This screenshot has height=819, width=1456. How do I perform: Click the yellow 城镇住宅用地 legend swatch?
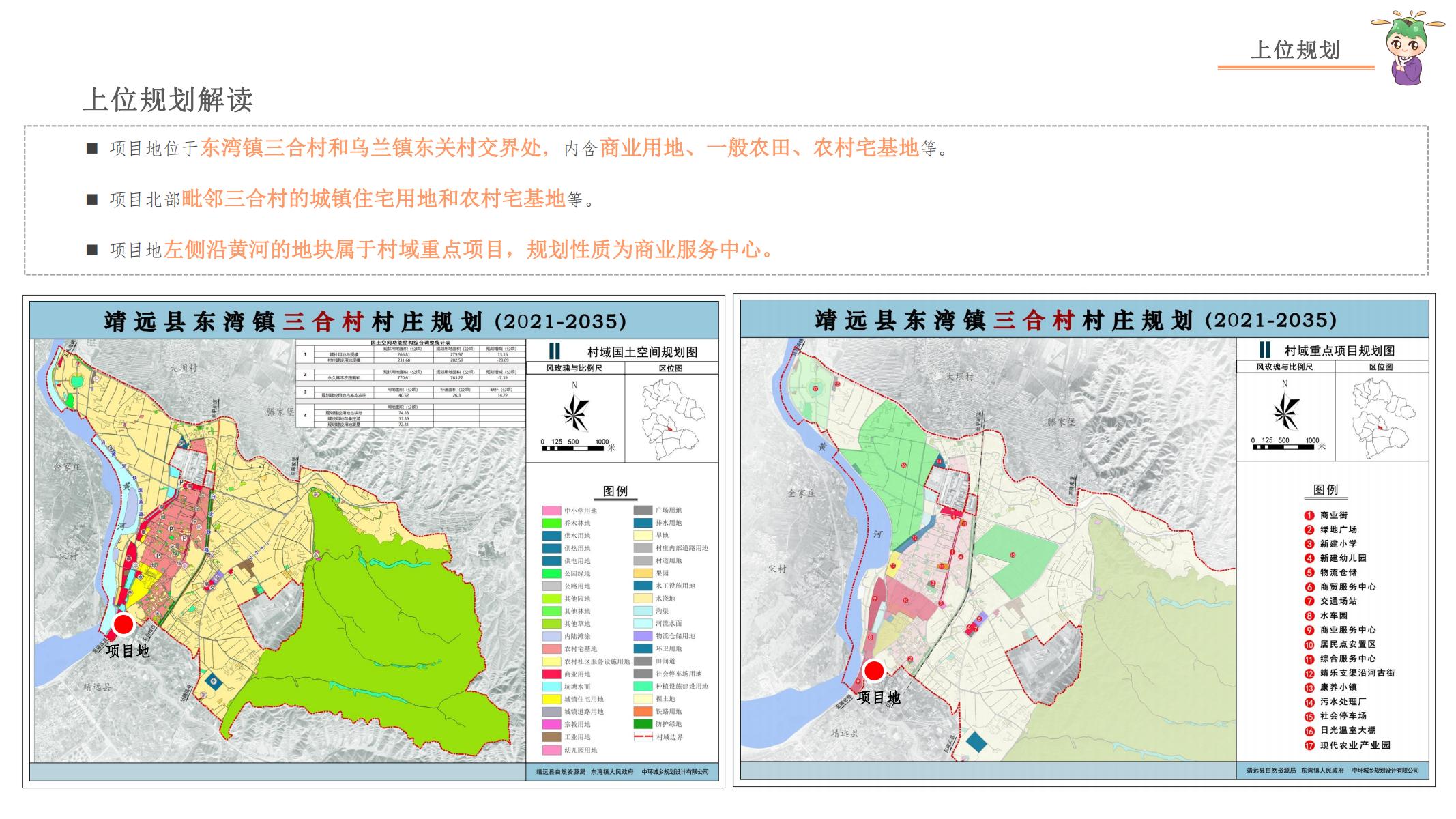tap(551, 700)
